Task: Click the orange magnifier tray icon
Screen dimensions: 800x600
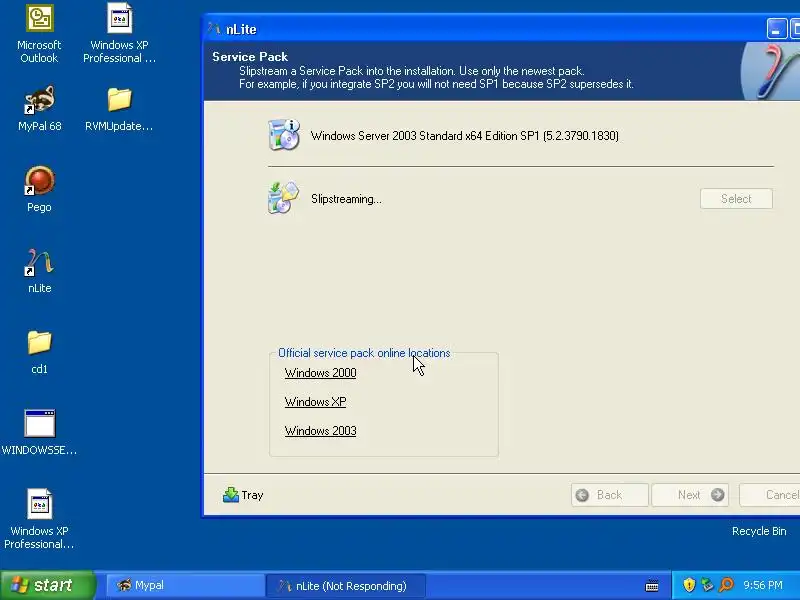Action: [x=727, y=585]
